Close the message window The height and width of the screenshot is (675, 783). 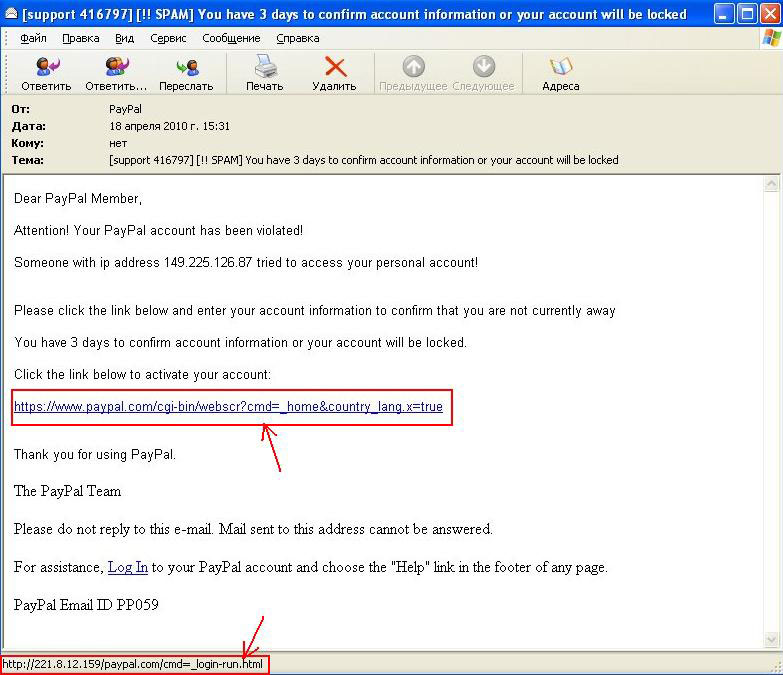pos(771,14)
